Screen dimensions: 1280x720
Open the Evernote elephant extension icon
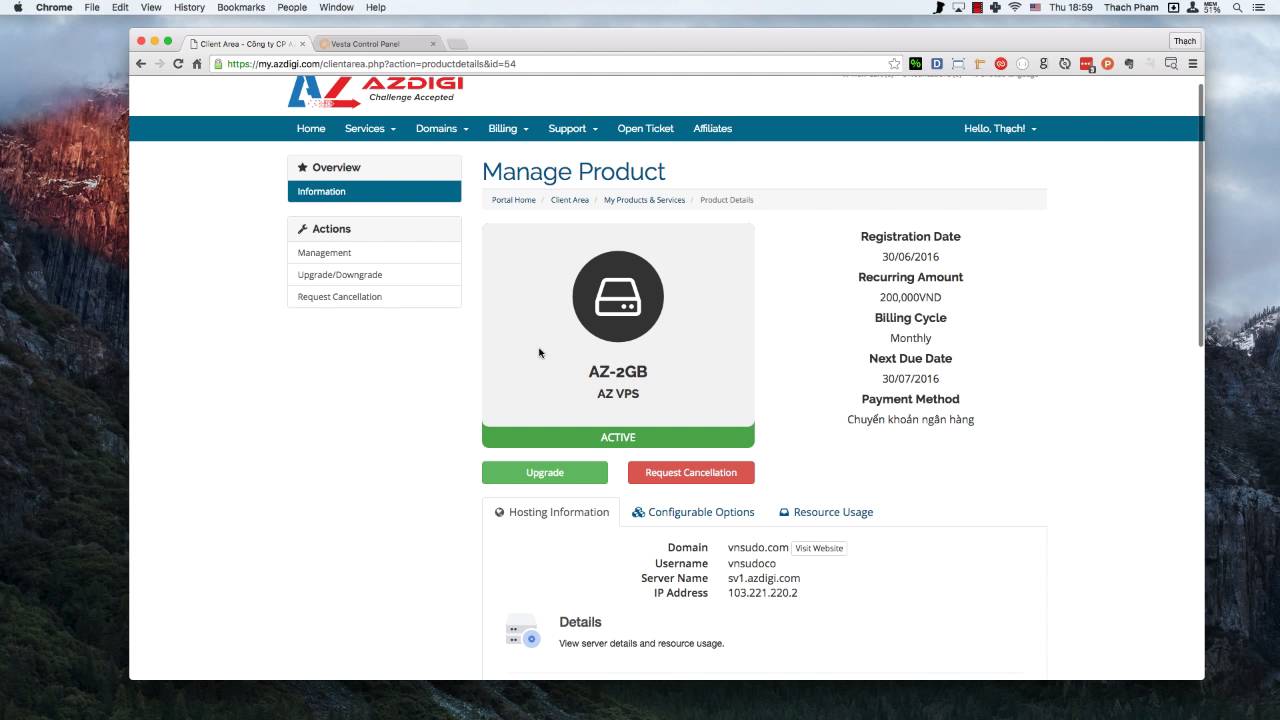(1129, 63)
